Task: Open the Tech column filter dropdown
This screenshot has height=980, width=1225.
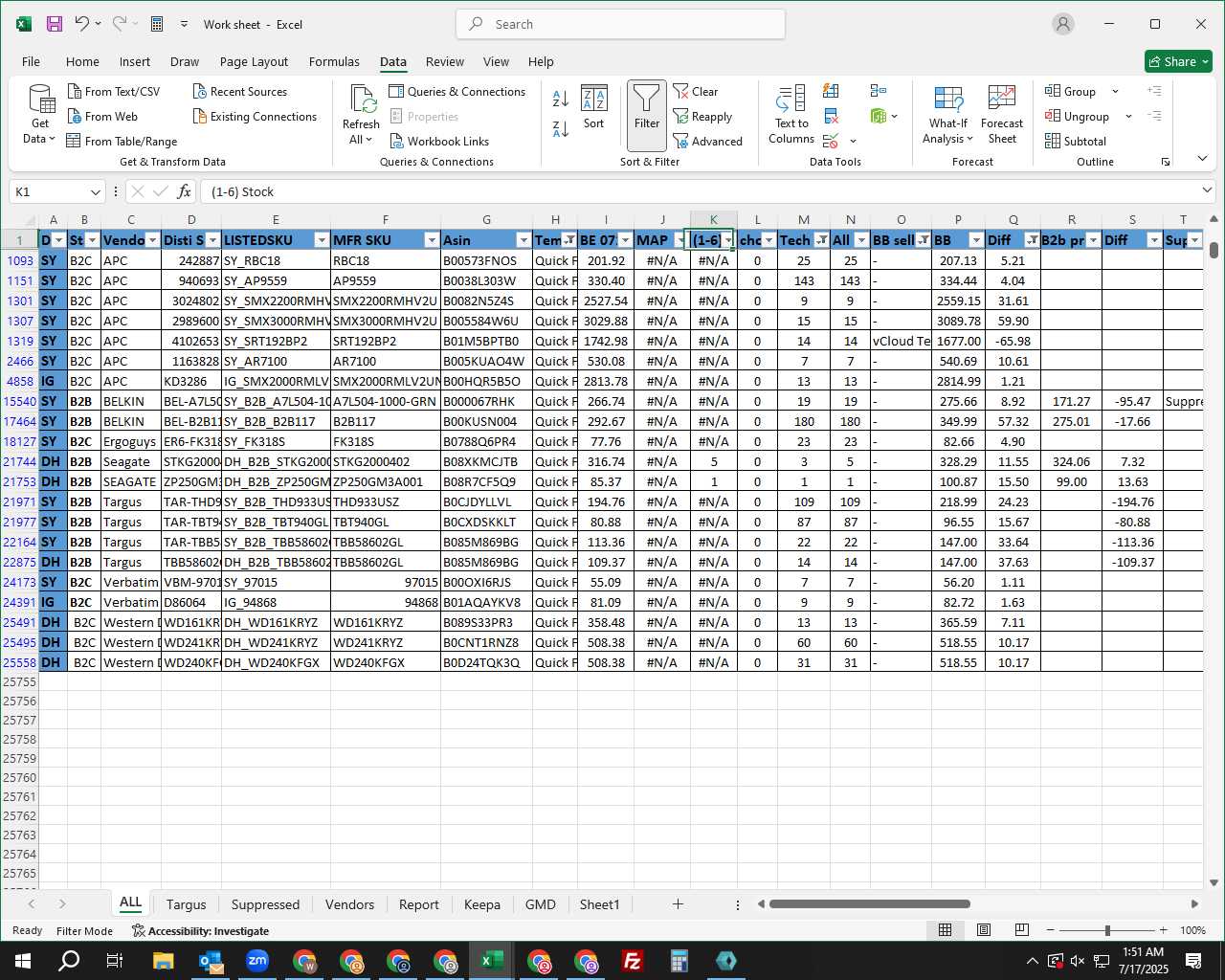Action: click(x=821, y=240)
